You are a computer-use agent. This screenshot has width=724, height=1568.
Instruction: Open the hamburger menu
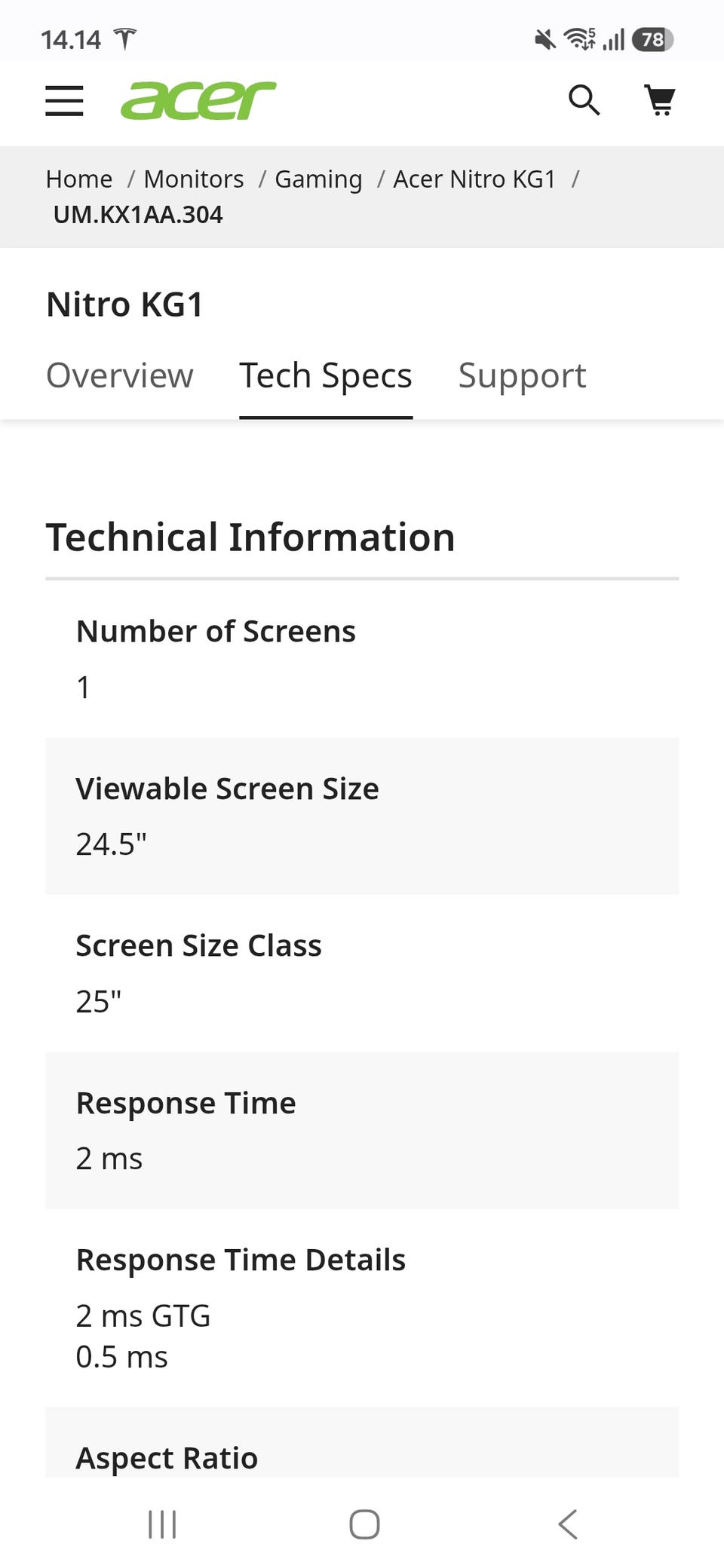tap(64, 100)
